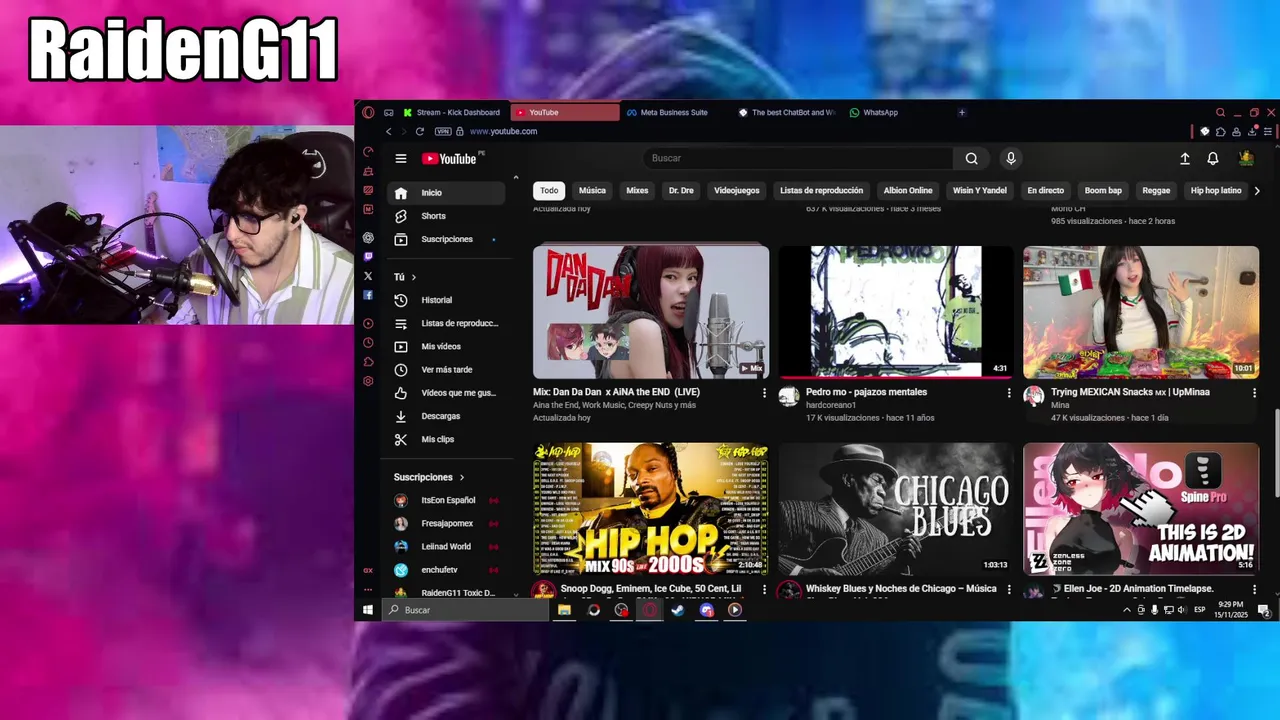The image size is (1280, 720).
Task: Open the YouTube hamburger guide menu
Action: point(400,158)
